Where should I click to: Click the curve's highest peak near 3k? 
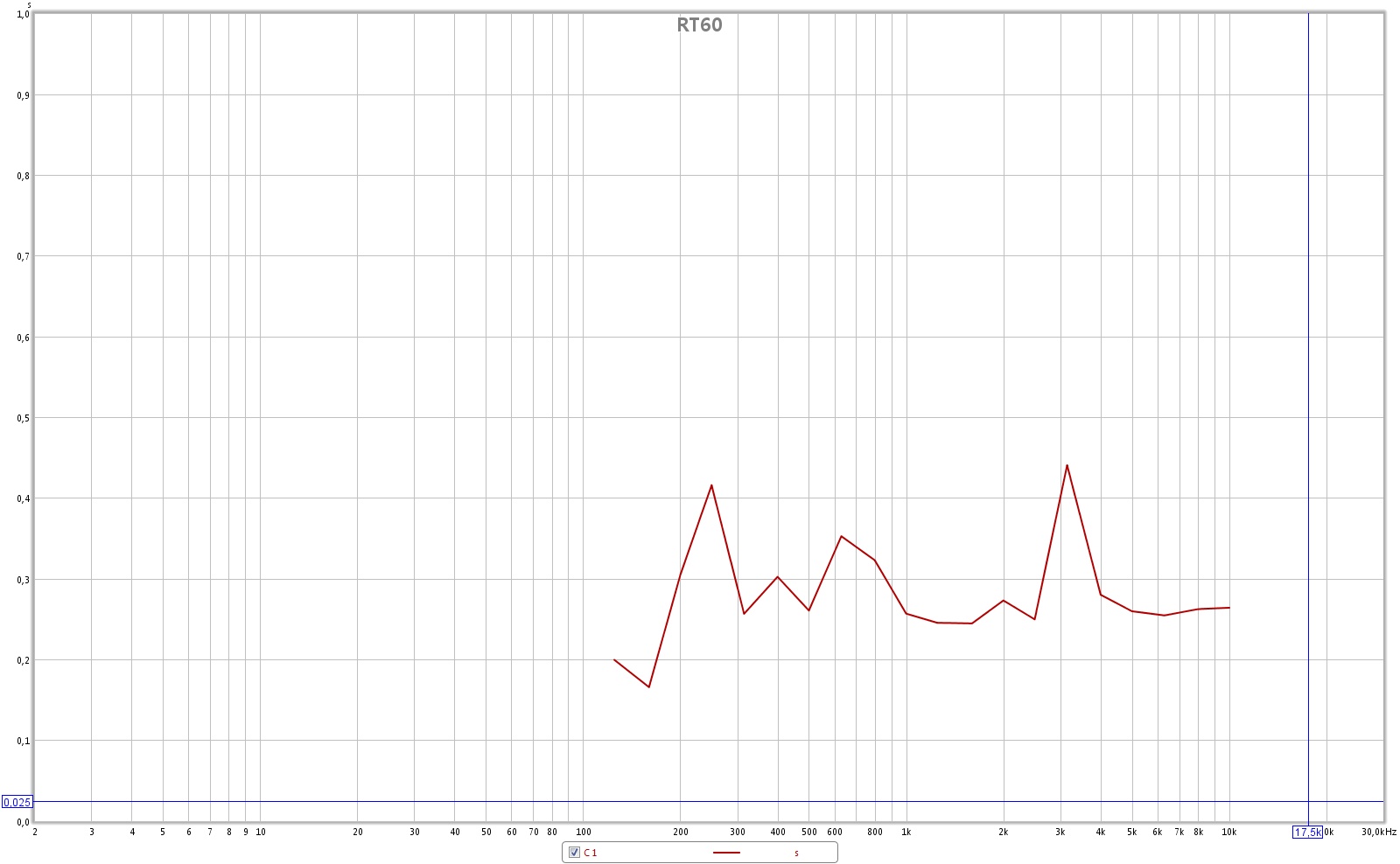(x=1067, y=465)
